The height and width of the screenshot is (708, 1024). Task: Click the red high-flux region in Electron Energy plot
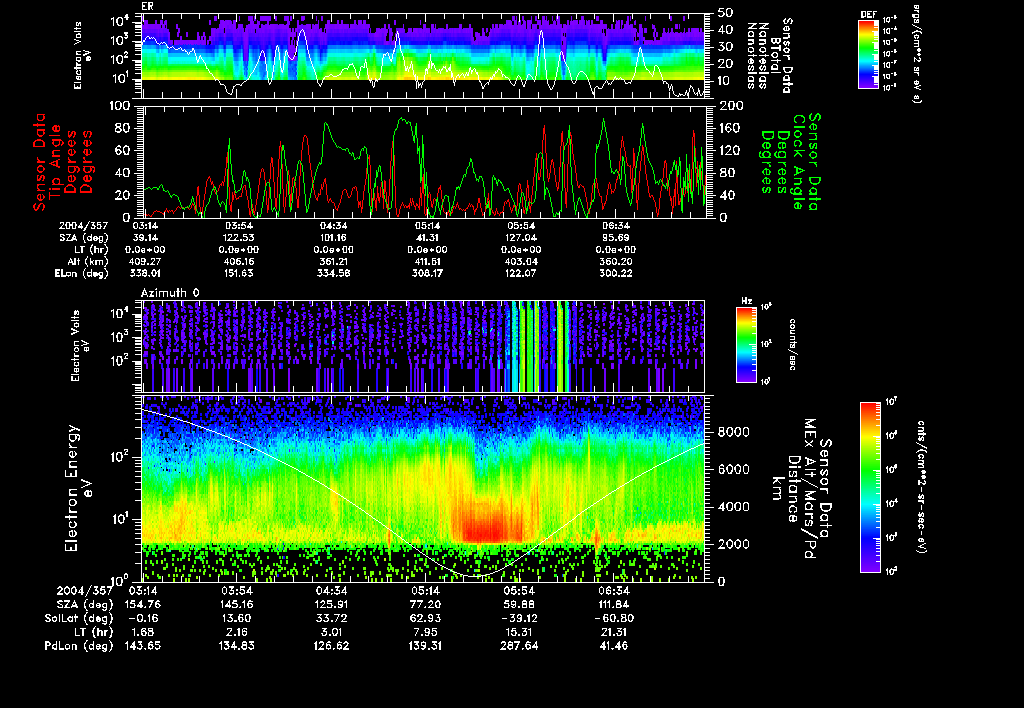point(491,521)
